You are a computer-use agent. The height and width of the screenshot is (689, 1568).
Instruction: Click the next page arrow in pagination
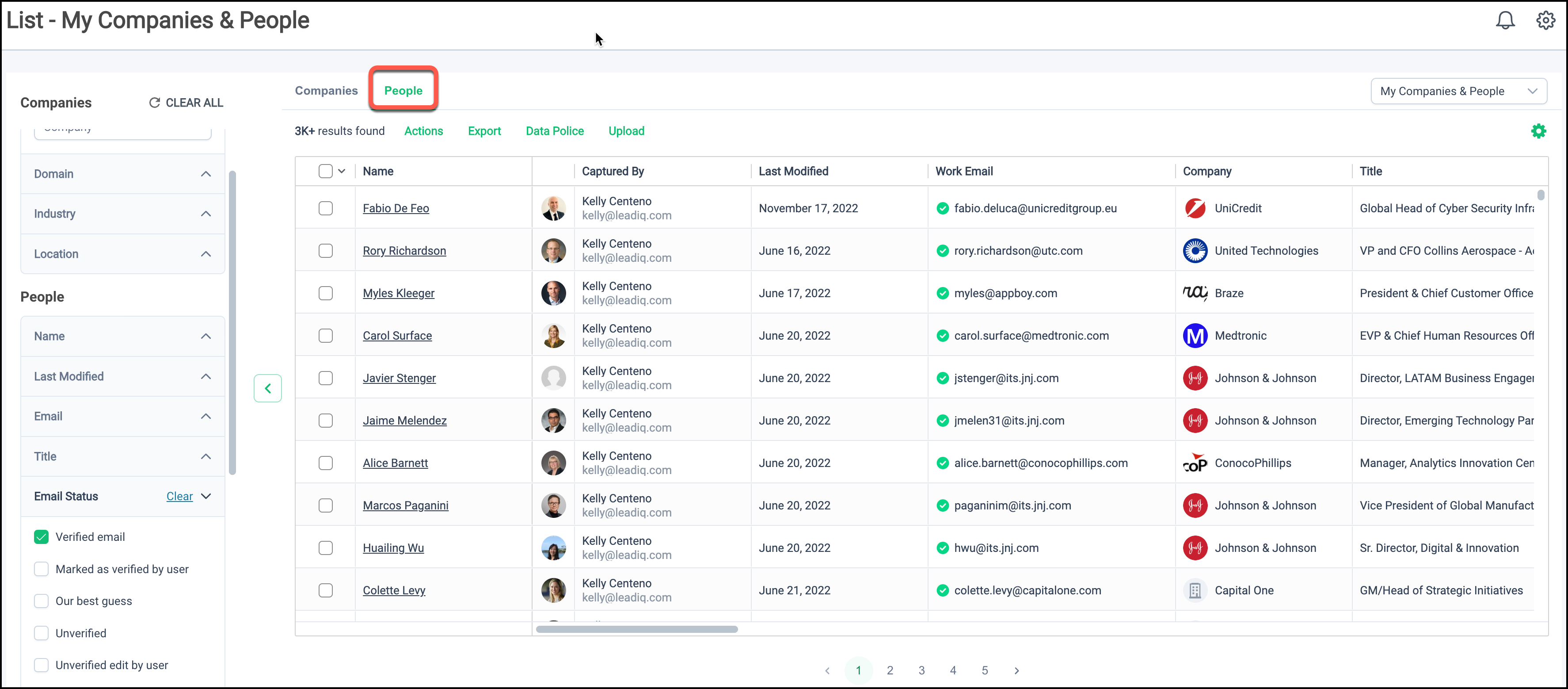pyautogui.click(x=1016, y=670)
